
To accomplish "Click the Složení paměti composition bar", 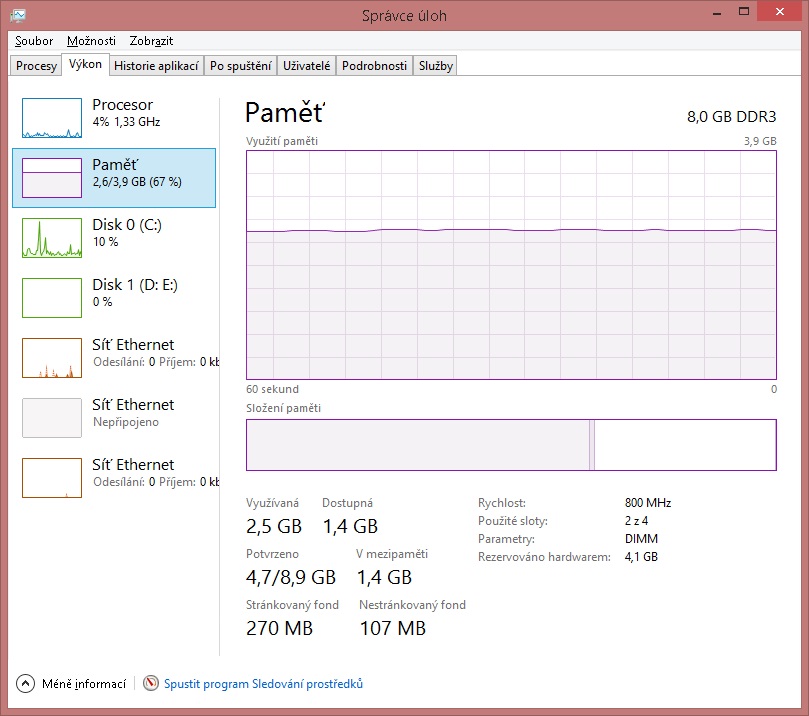I will click(511, 445).
